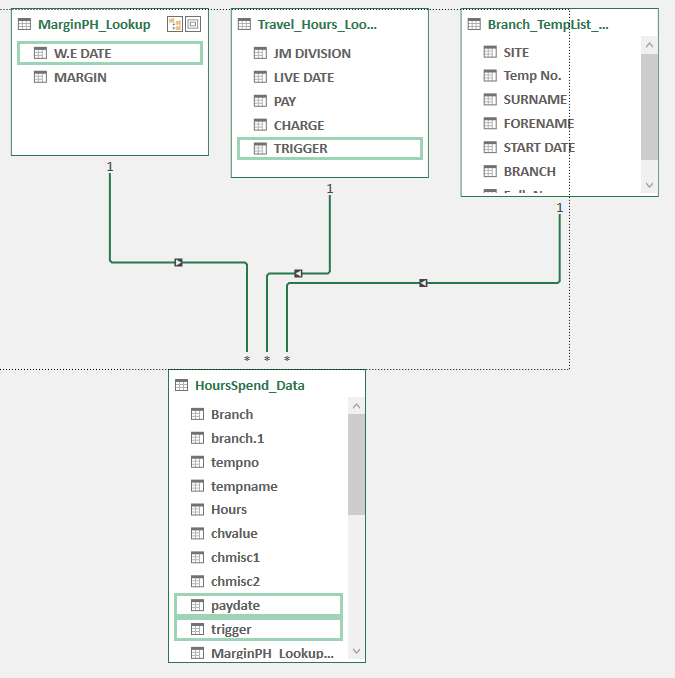Click the column icon beside SITE
This screenshot has height=678, width=675.
click(x=490, y=52)
